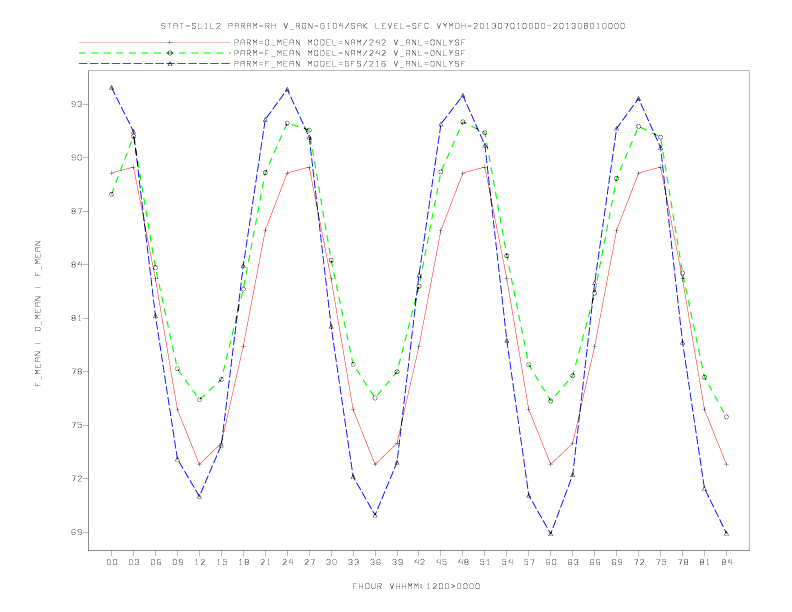
Task: Click y-axis tick label 69
Action: coord(76,532)
